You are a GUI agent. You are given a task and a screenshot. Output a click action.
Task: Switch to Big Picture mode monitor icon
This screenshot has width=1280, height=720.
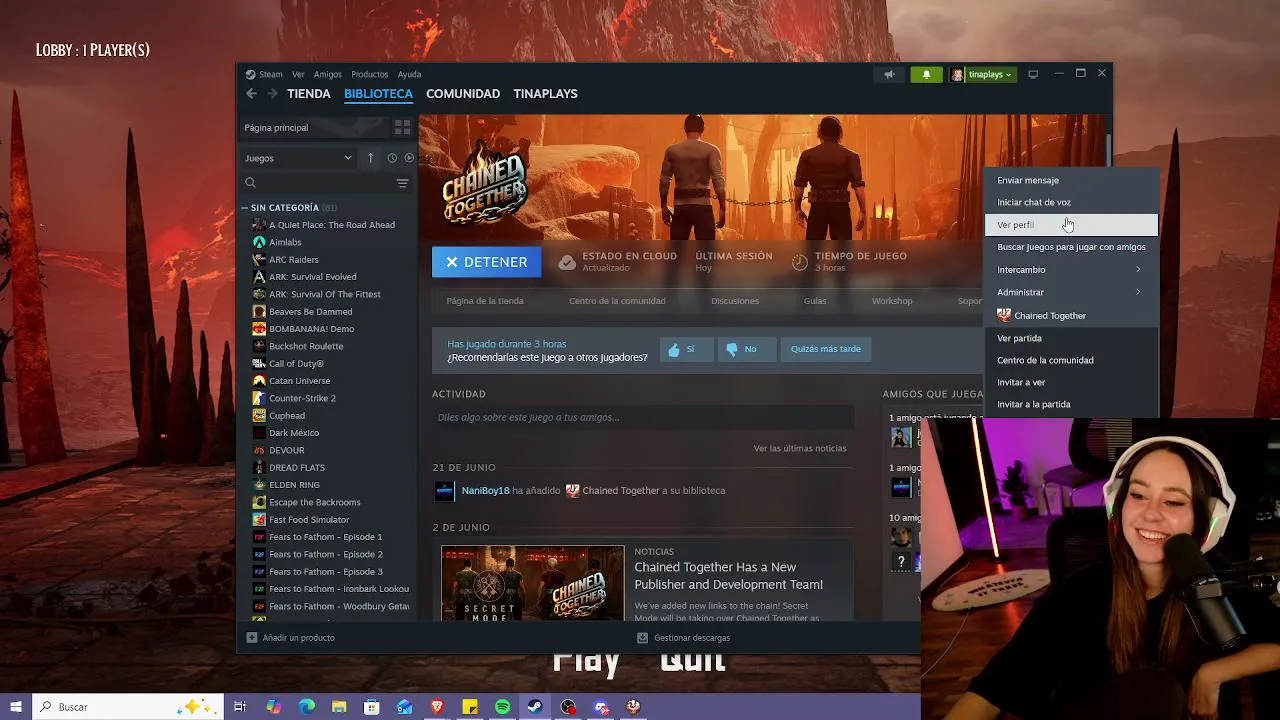pyautogui.click(x=1033, y=74)
